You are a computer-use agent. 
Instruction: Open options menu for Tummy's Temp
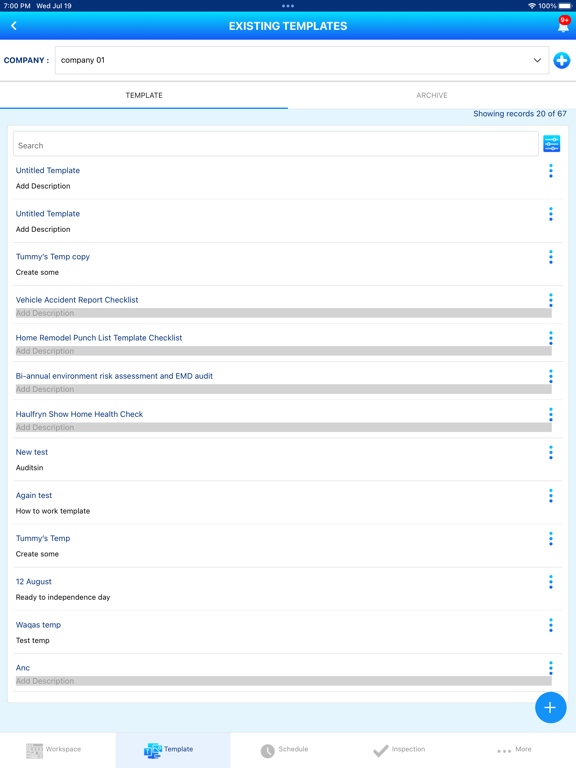(551, 539)
